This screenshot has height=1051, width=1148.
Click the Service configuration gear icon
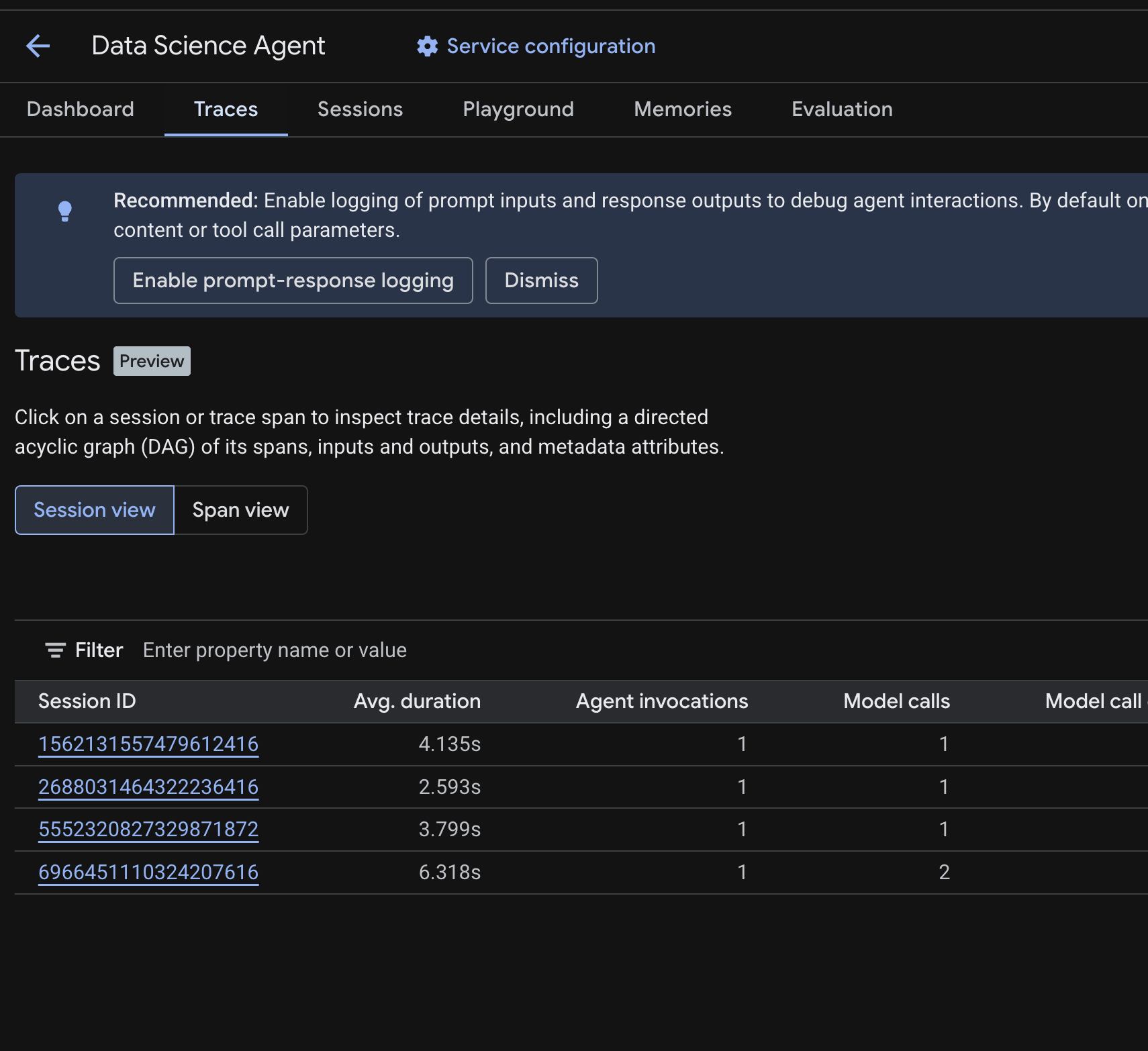point(427,46)
